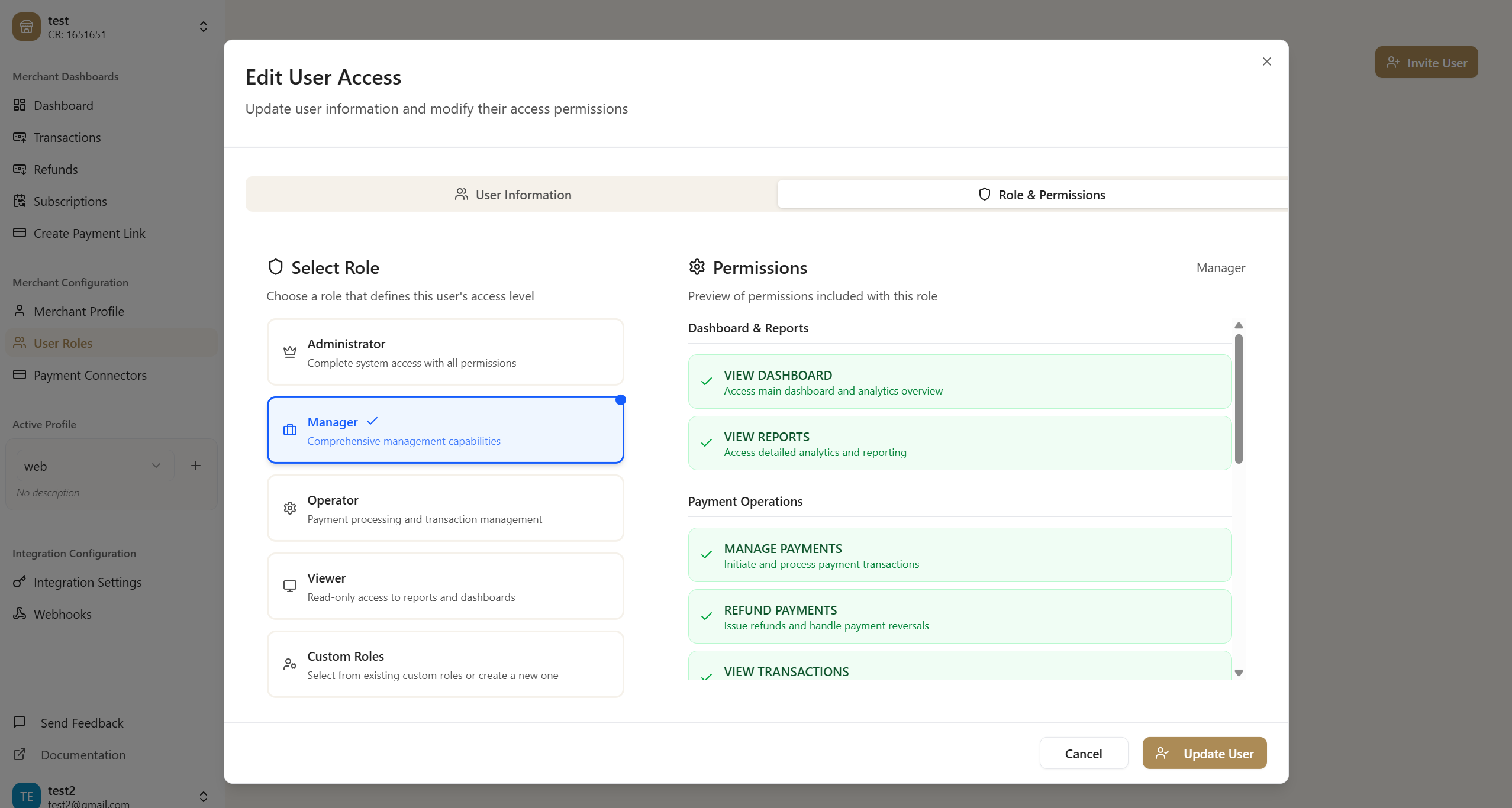Click the Integration Settings key icon
1512x808 pixels.
20,582
